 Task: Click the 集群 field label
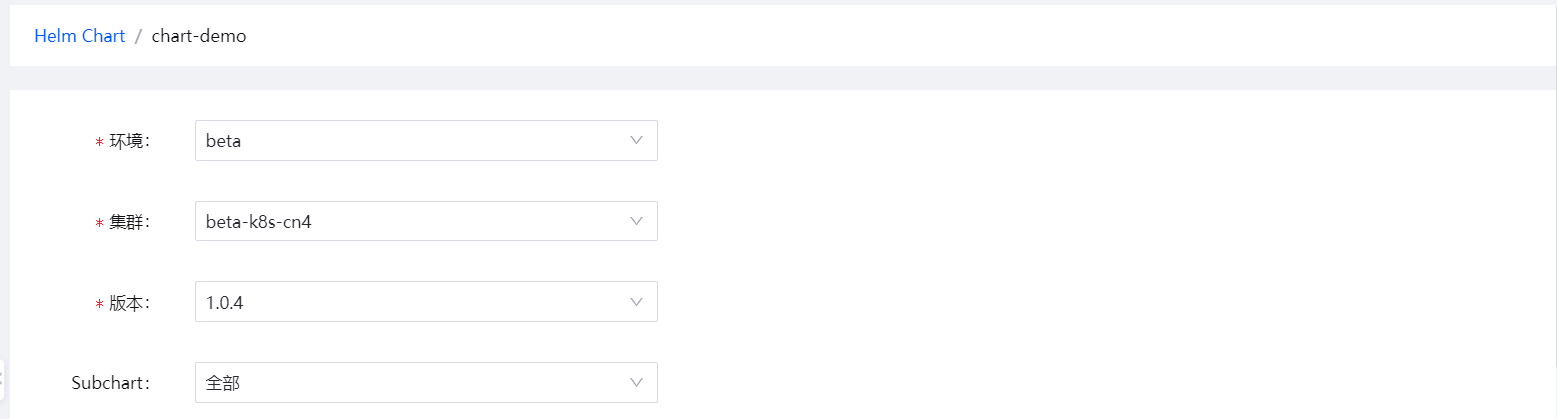129,222
